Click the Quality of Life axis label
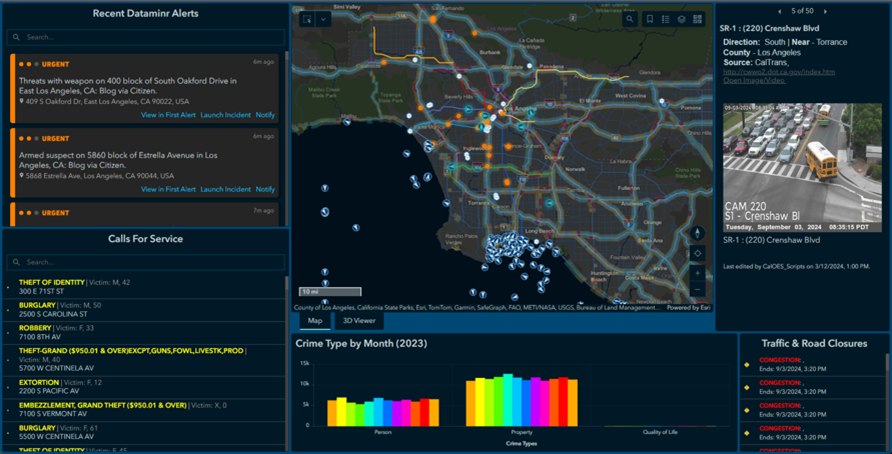This screenshot has width=892, height=454. (x=660, y=432)
